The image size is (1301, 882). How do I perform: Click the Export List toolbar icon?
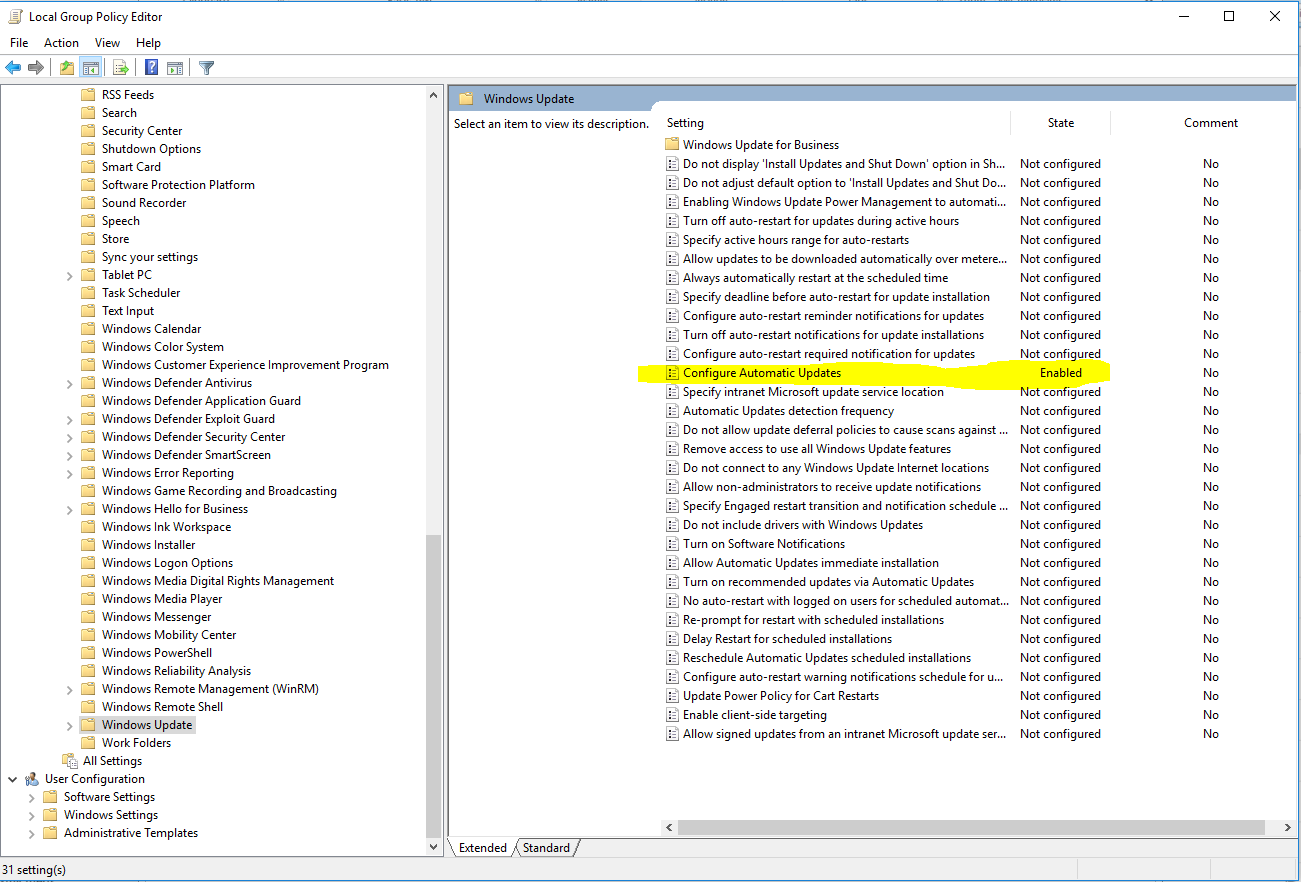tap(120, 68)
